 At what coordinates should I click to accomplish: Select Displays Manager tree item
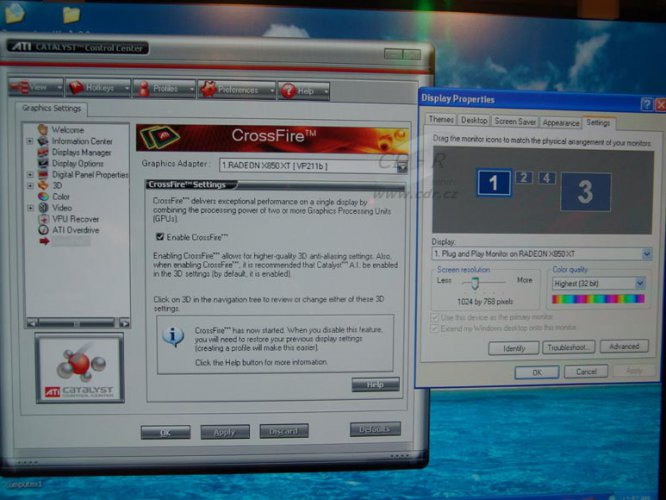pos(81,152)
